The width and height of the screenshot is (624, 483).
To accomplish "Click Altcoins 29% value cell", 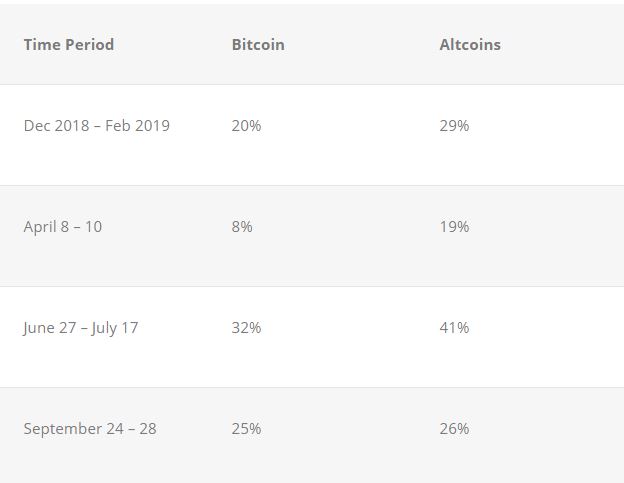I will 454,126.
